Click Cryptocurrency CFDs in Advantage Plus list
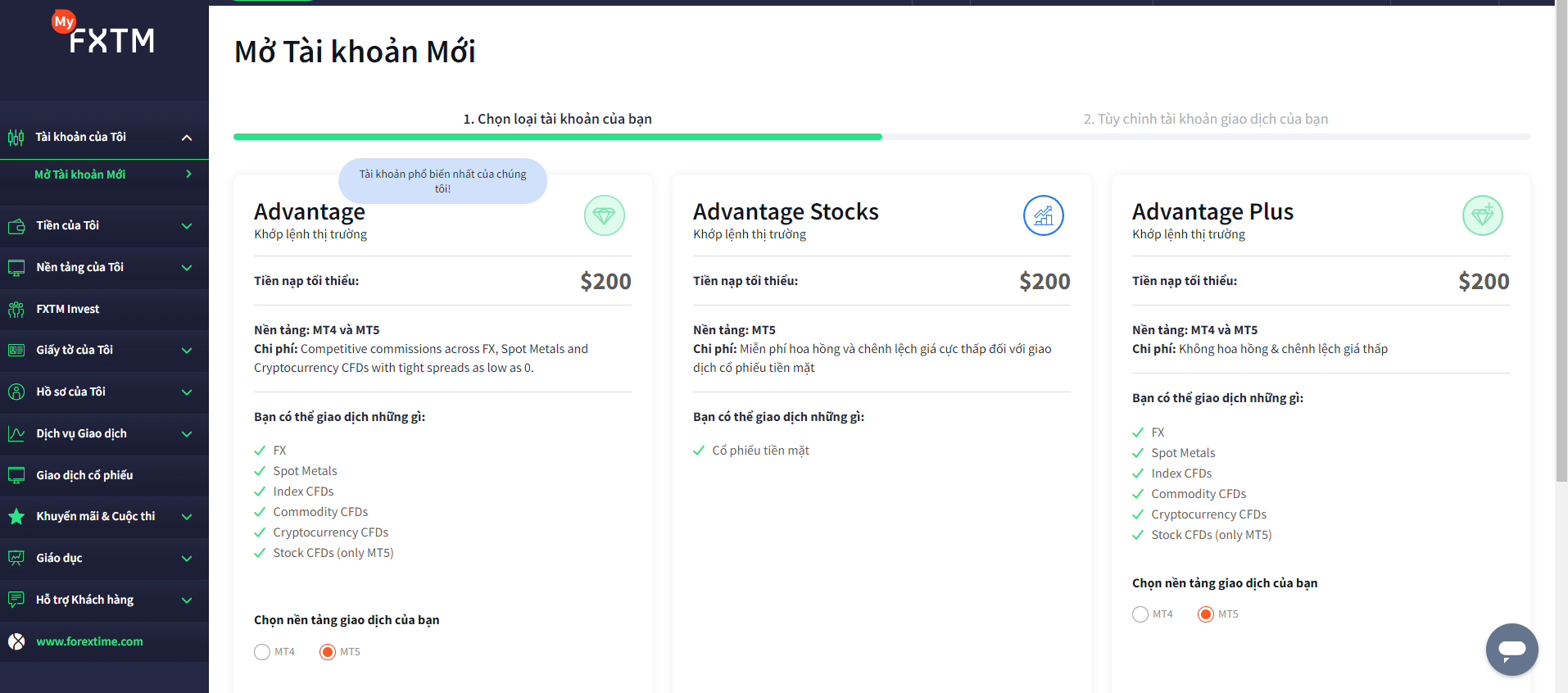This screenshot has width=1568, height=693. pyautogui.click(x=1208, y=514)
